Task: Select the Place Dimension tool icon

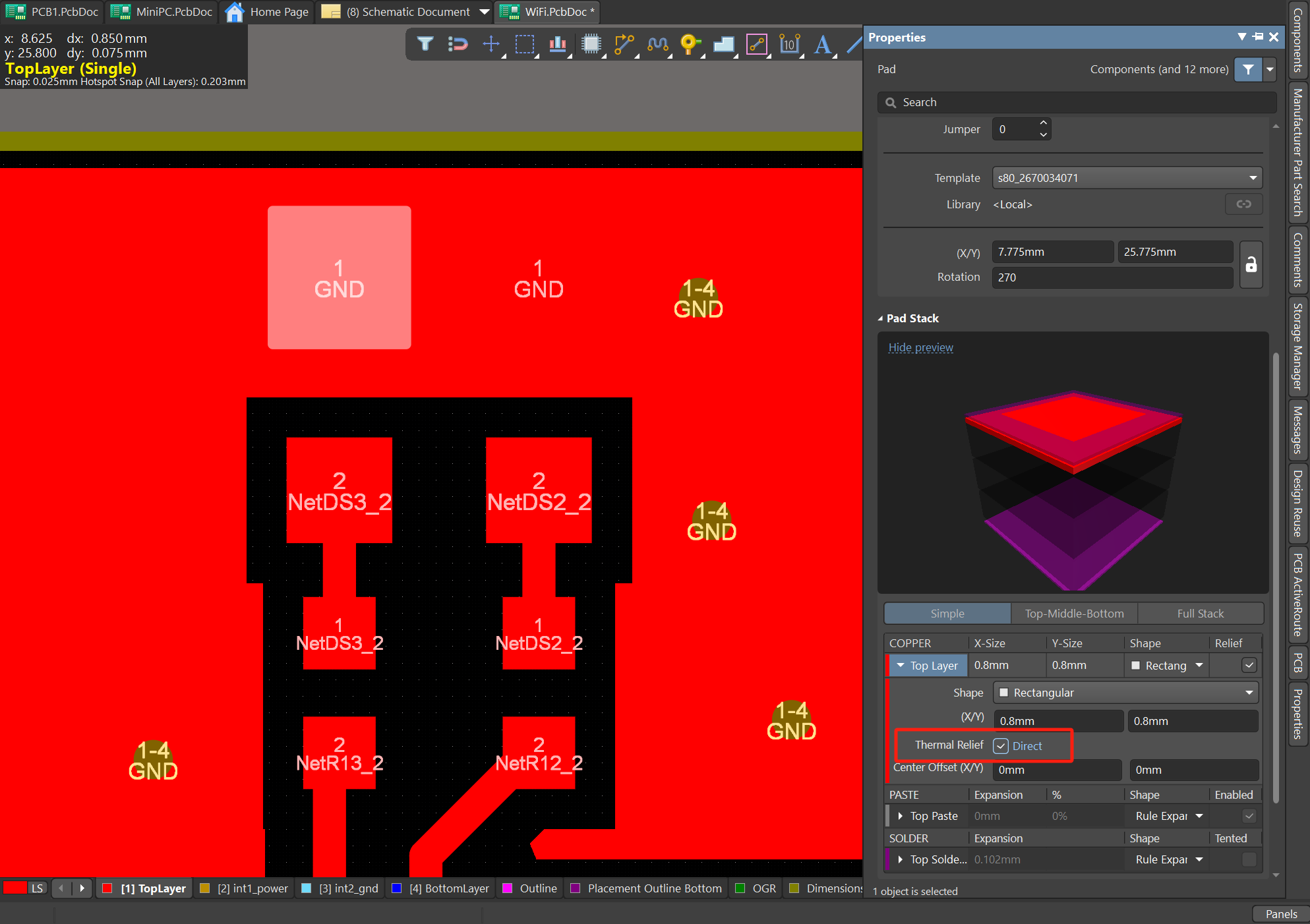Action: (x=789, y=44)
